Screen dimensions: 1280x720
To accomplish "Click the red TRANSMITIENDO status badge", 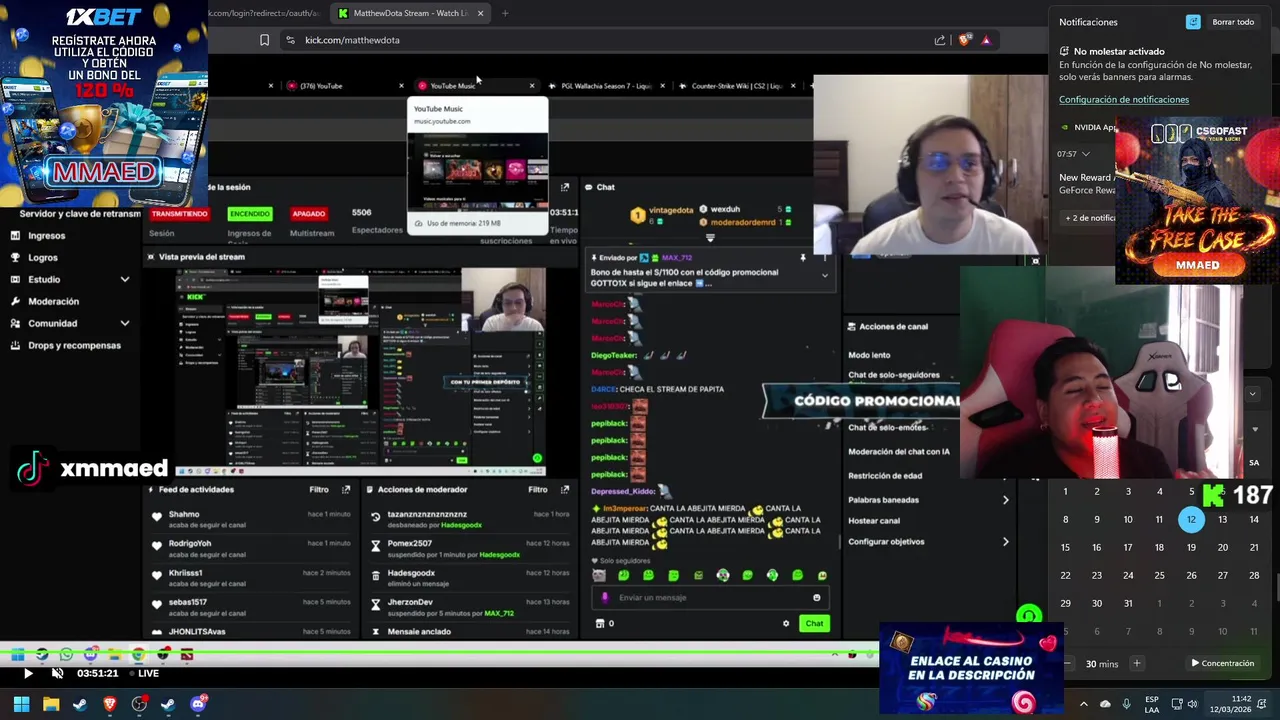I will pos(180,213).
